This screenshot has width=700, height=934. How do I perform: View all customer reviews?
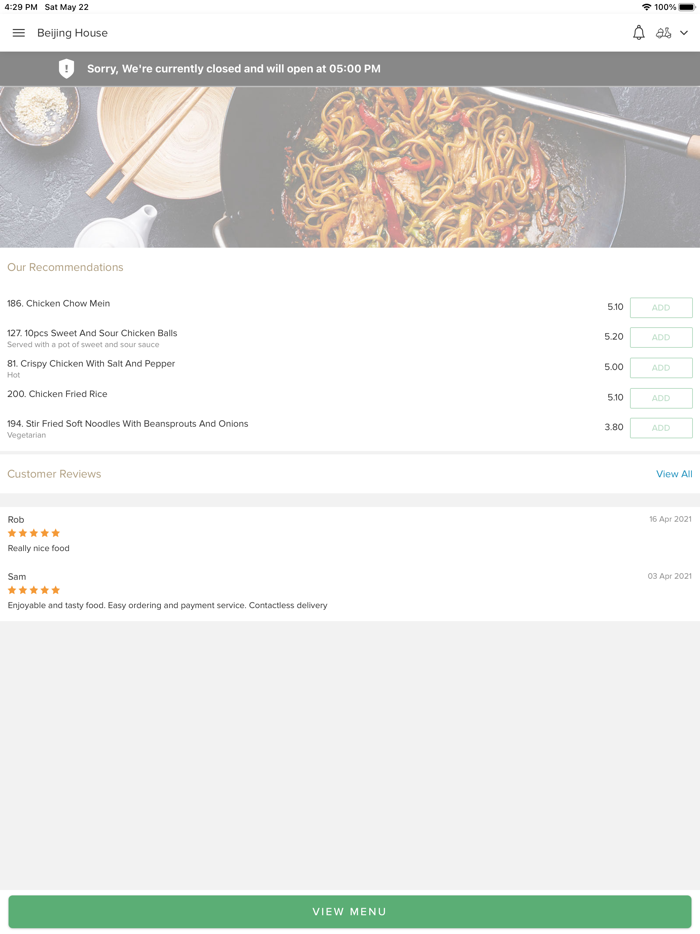[674, 474]
